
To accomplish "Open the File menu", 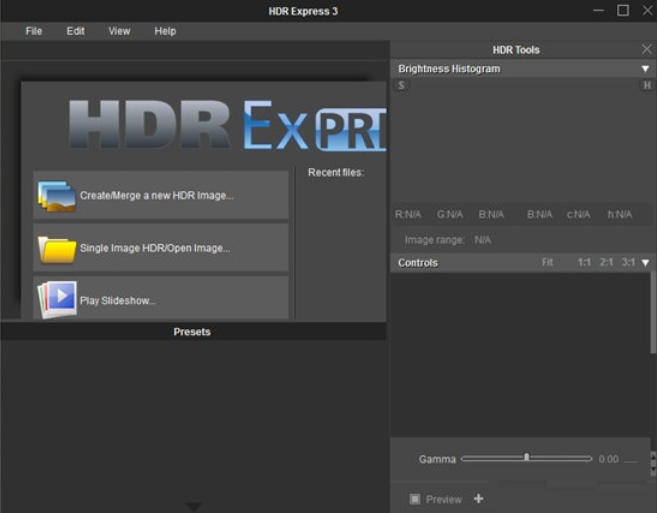I will pos(34,31).
